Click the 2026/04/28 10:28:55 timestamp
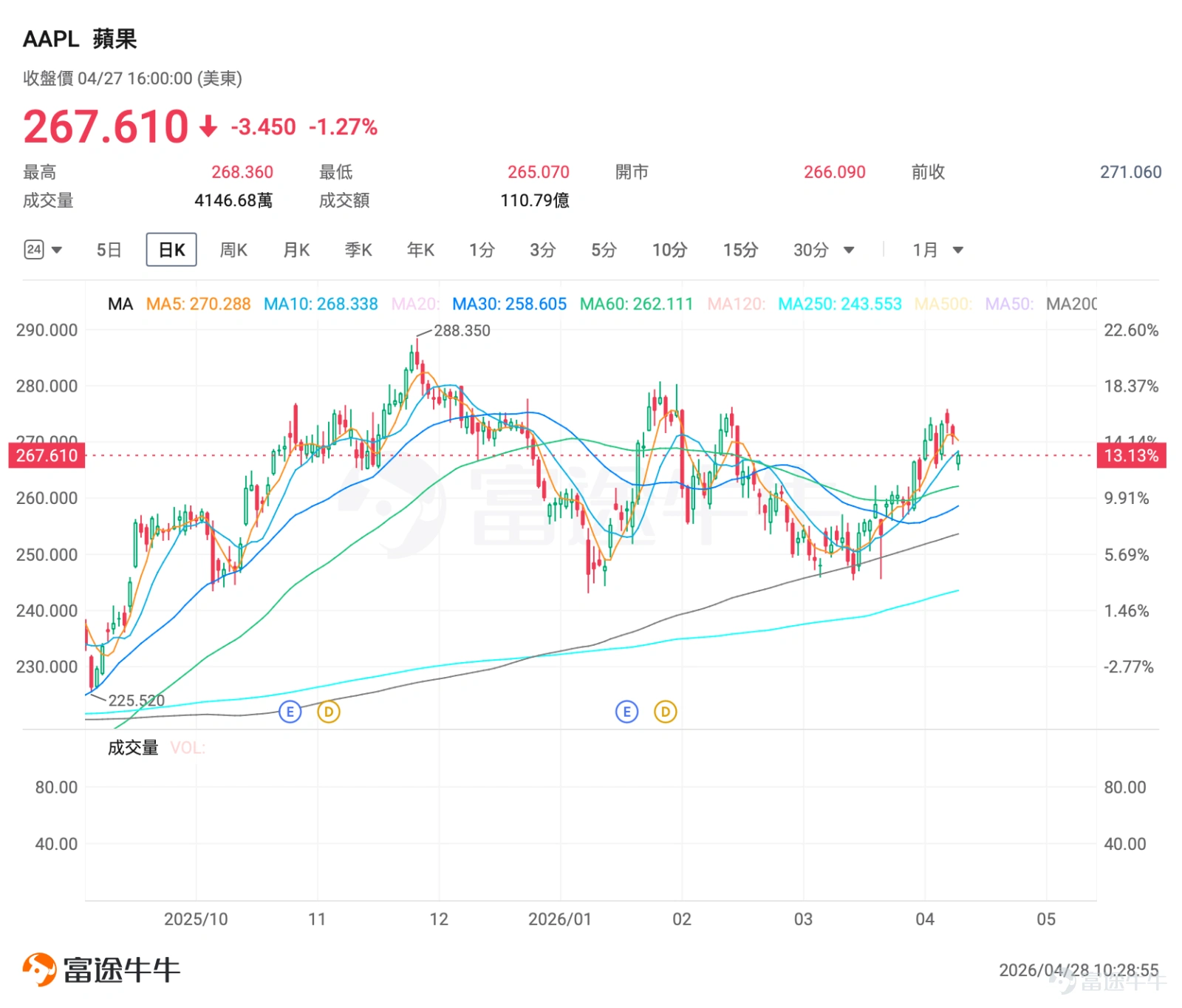The image size is (1182, 1008). pyautogui.click(x=1079, y=970)
